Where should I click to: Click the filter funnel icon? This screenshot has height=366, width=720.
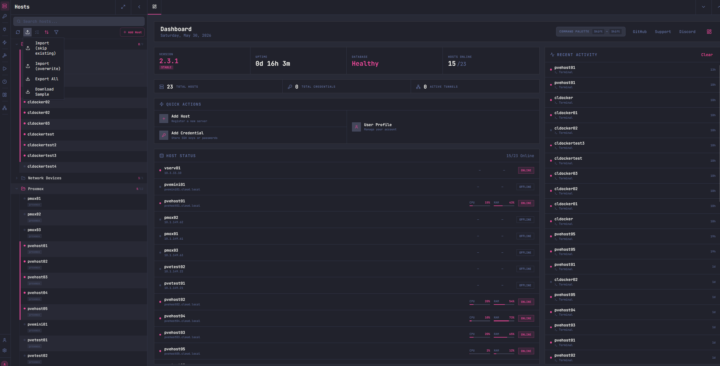(56, 32)
